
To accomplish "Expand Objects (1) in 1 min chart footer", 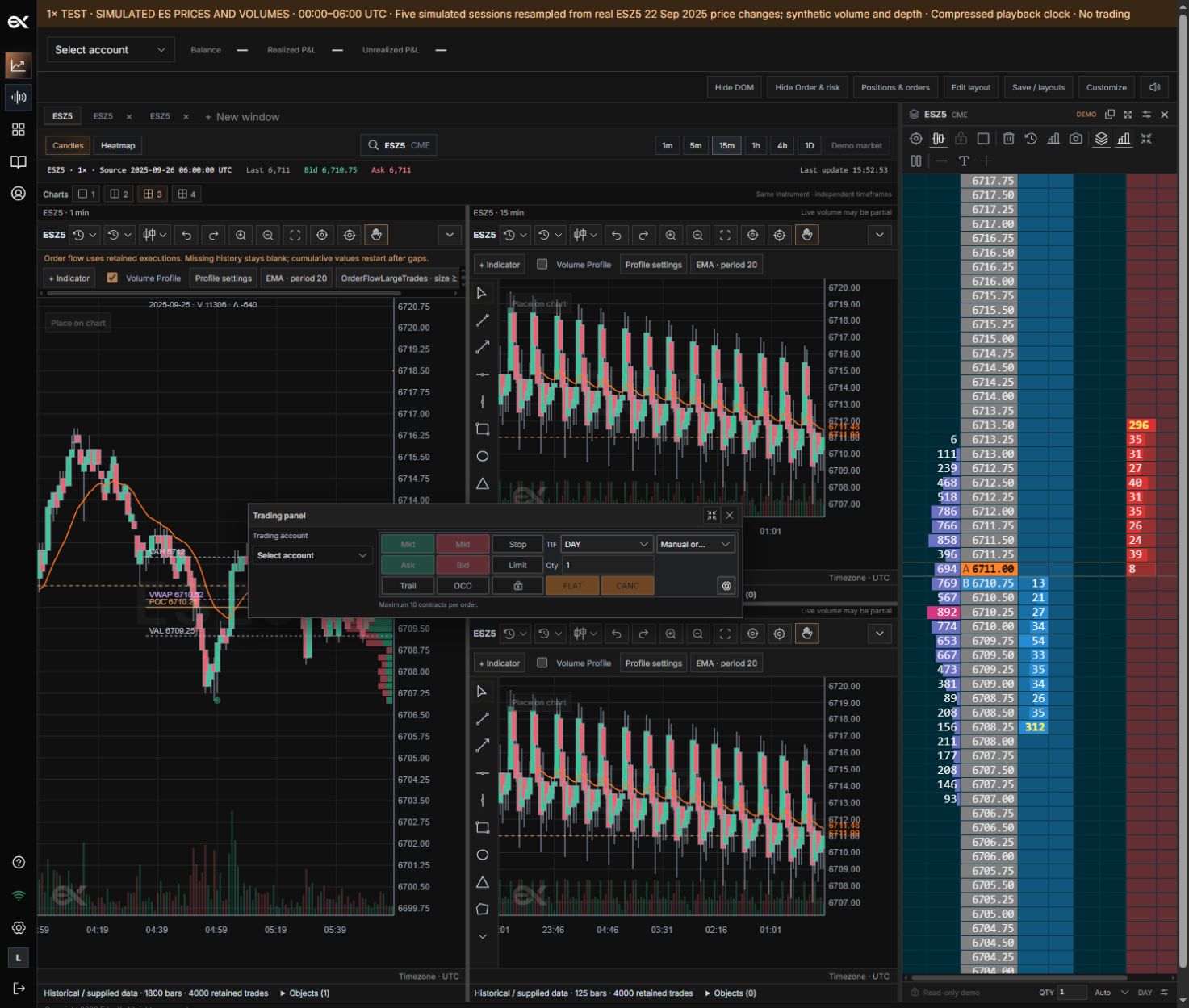I will pos(304,993).
